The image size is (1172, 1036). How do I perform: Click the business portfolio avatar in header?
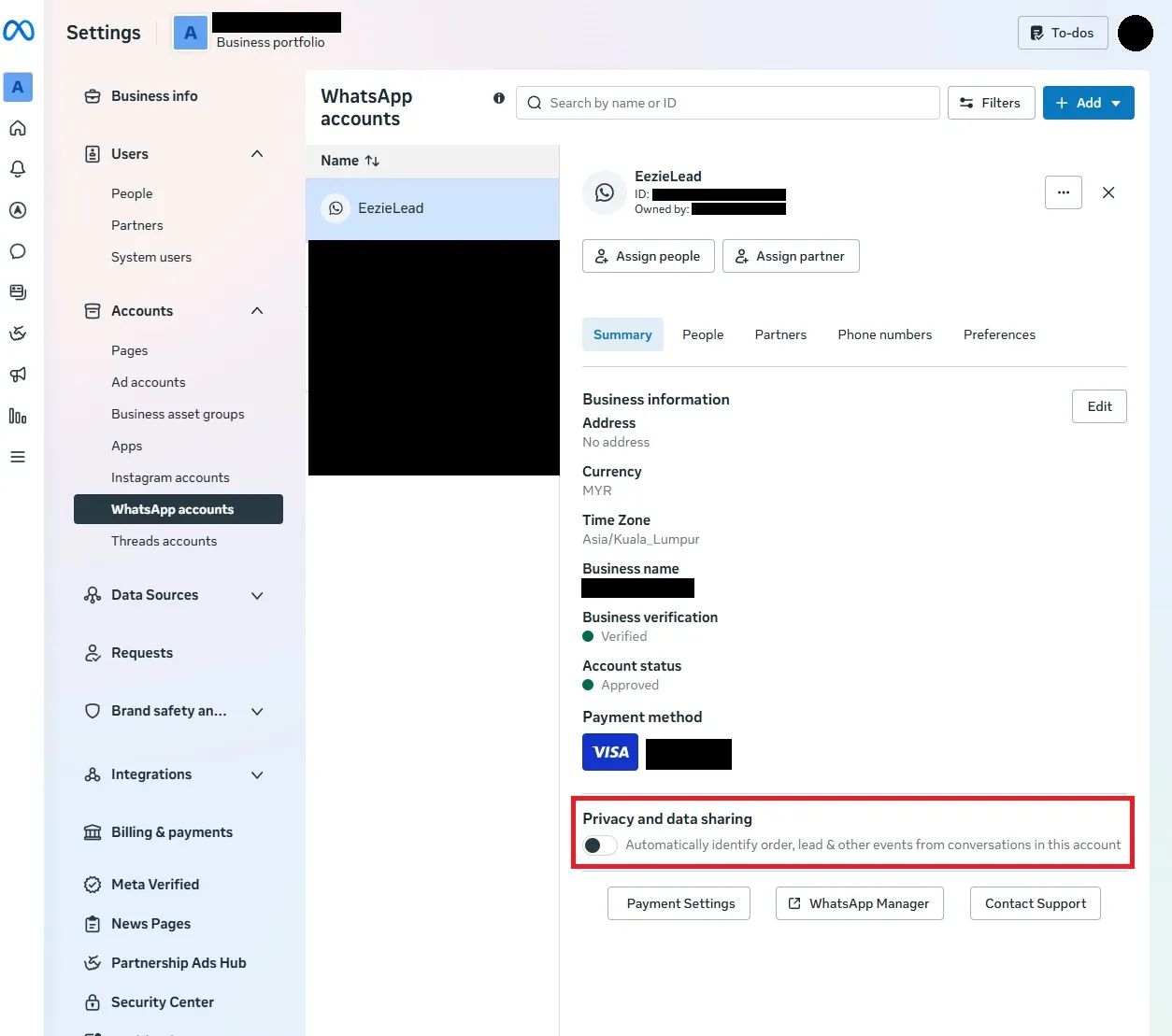pos(191,33)
